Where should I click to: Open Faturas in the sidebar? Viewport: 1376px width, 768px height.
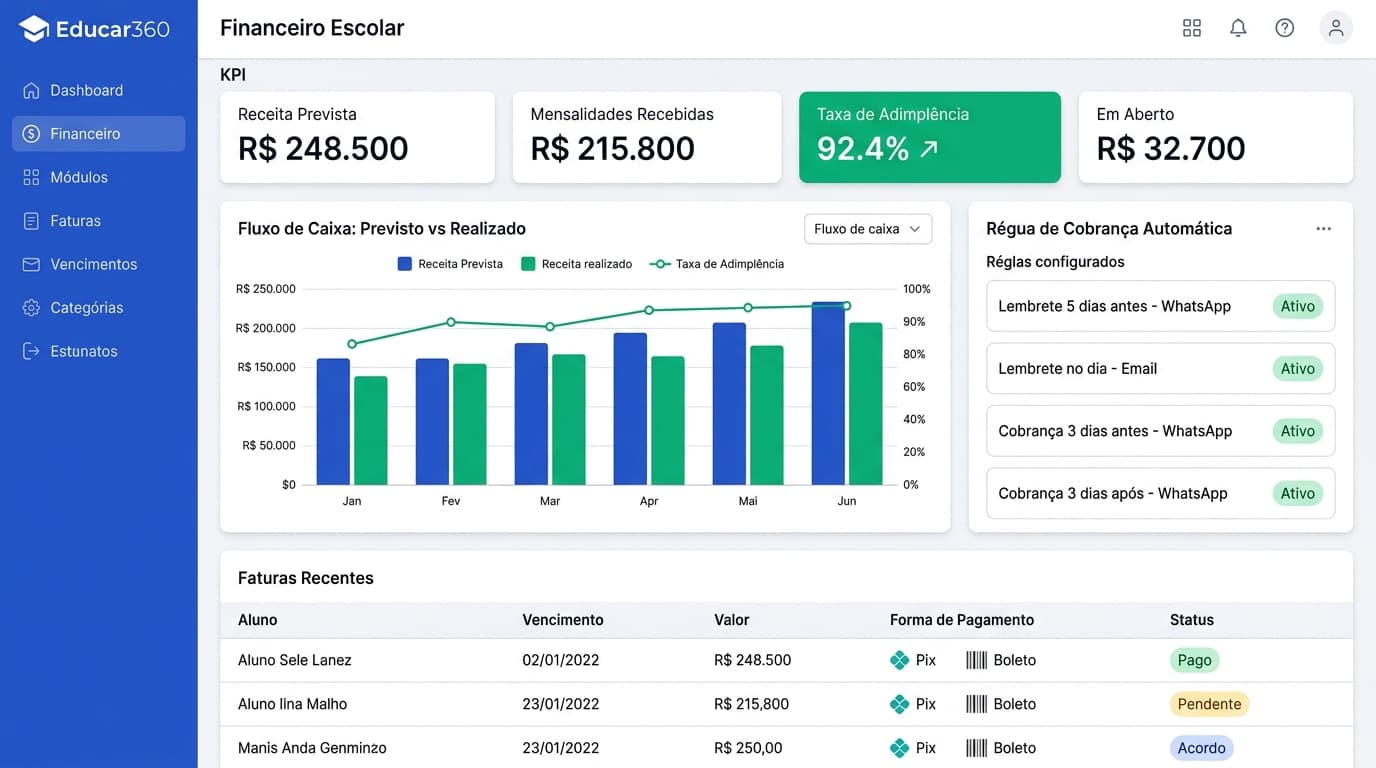pyautogui.click(x=98, y=221)
